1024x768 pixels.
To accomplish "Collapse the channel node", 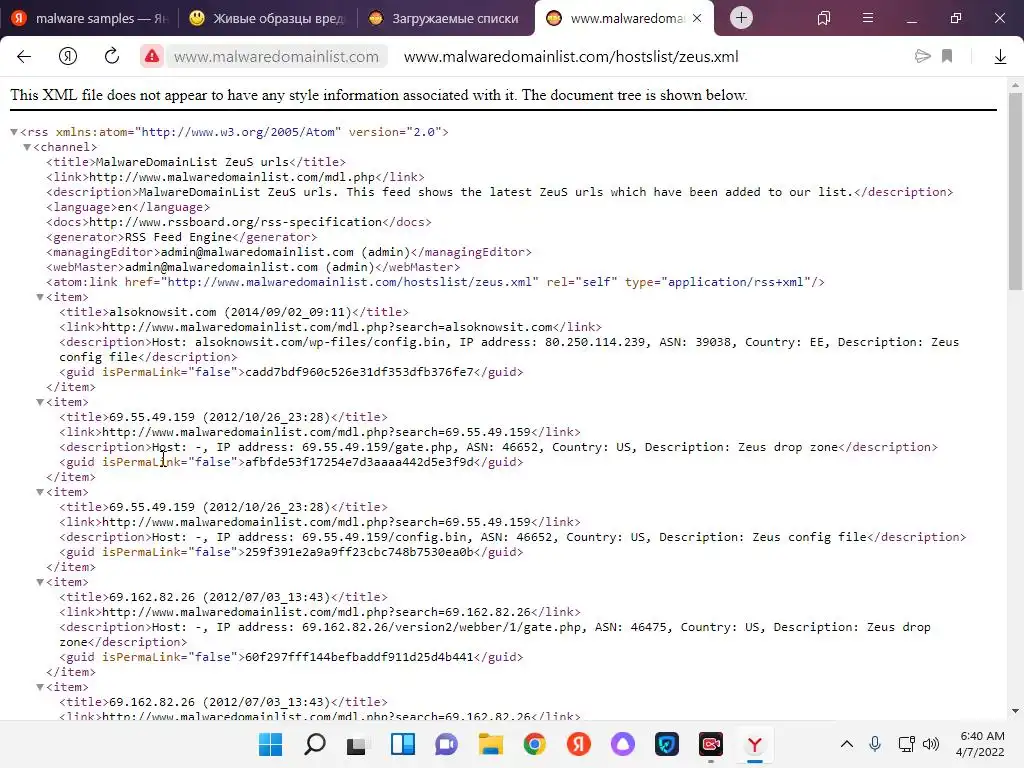I will 27,147.
